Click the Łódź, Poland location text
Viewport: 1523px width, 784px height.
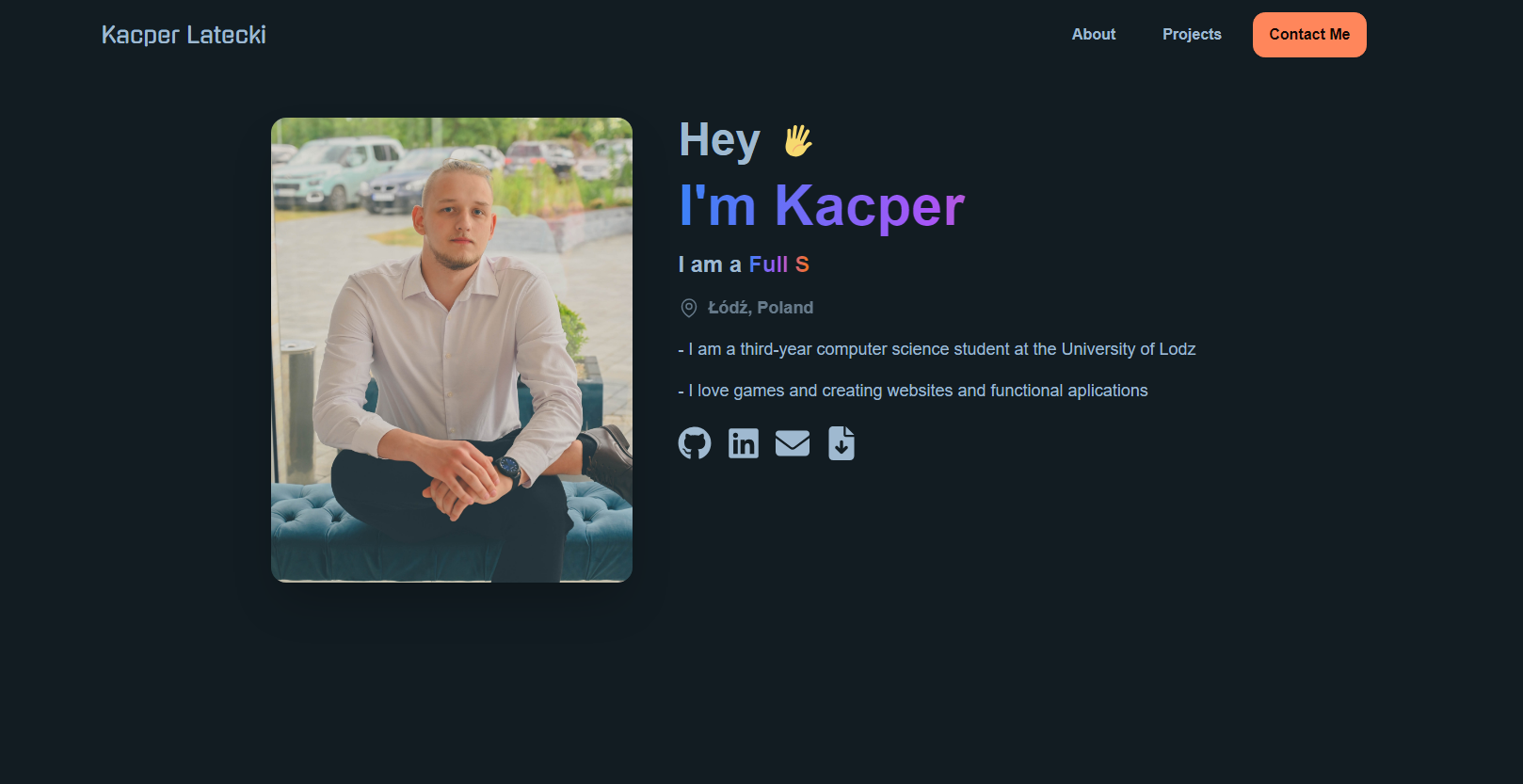click(x=761, y=308)
